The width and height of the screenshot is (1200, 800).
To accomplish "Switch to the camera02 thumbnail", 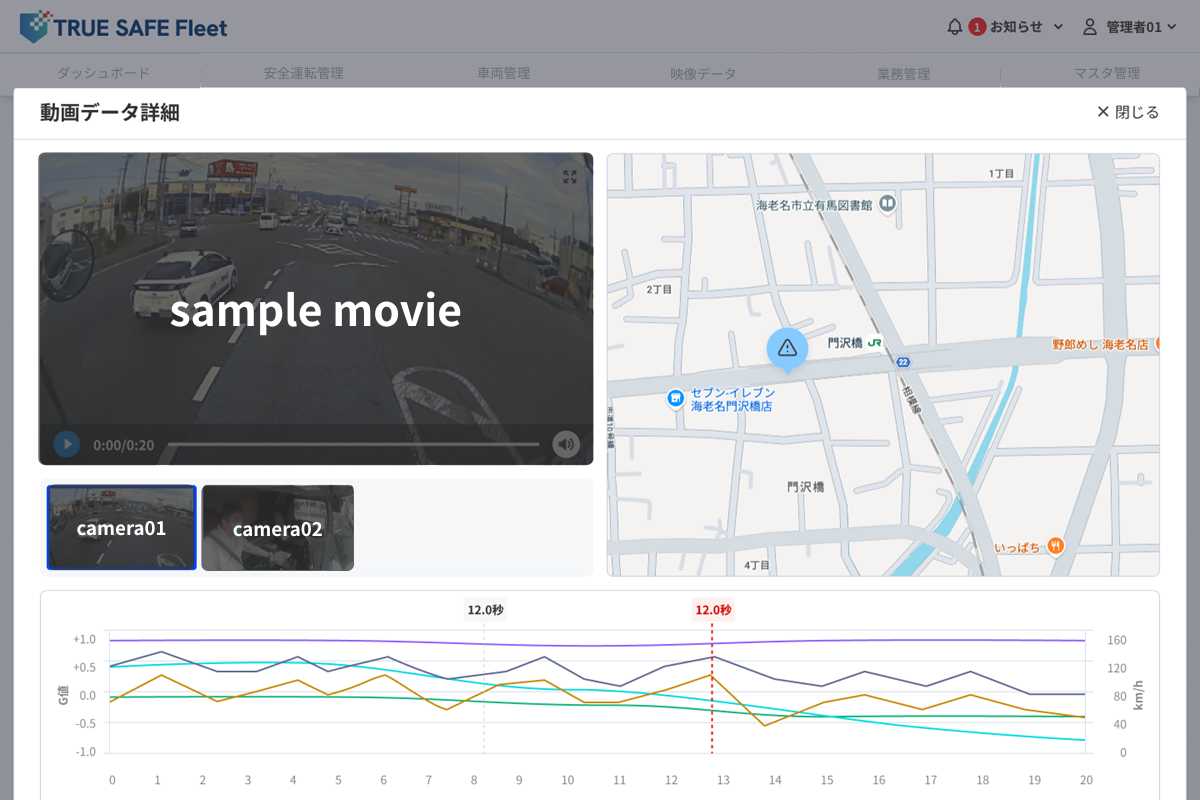I will [278, 528].
